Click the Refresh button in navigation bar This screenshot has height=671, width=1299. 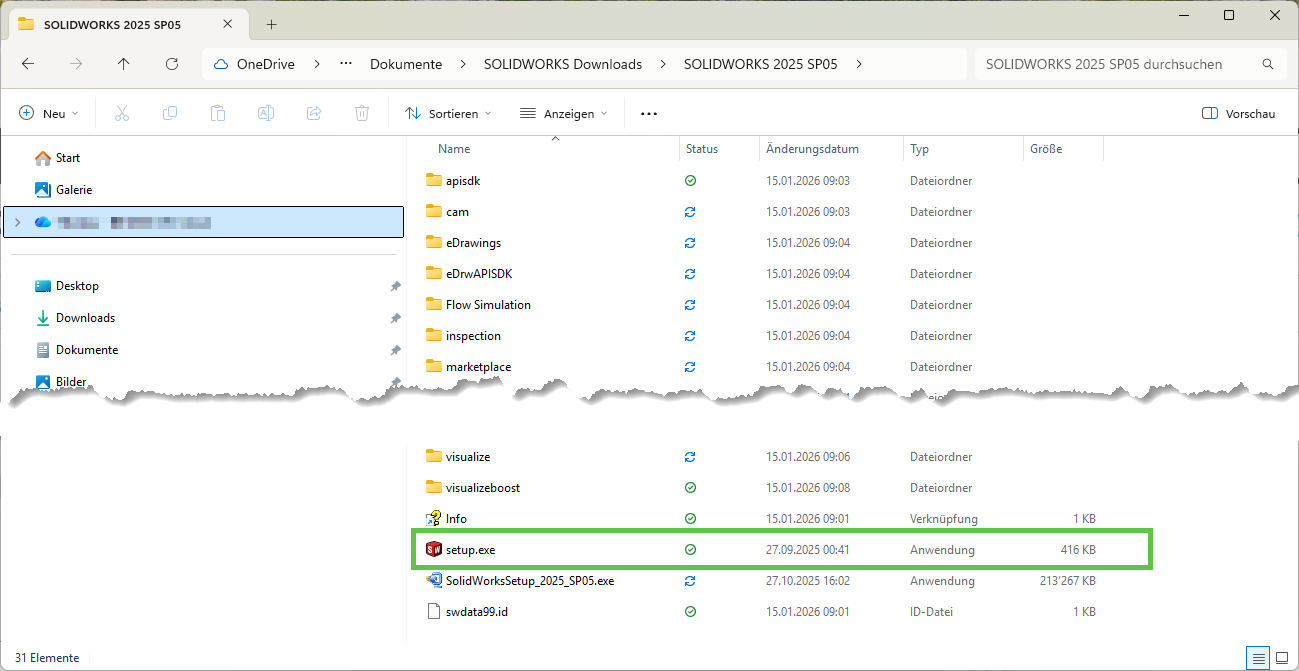(x=172, y=64)
